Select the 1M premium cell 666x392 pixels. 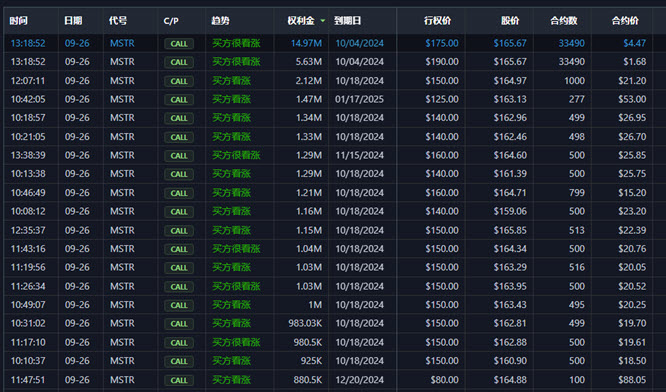pyautogui.click(x=315, y=305)
